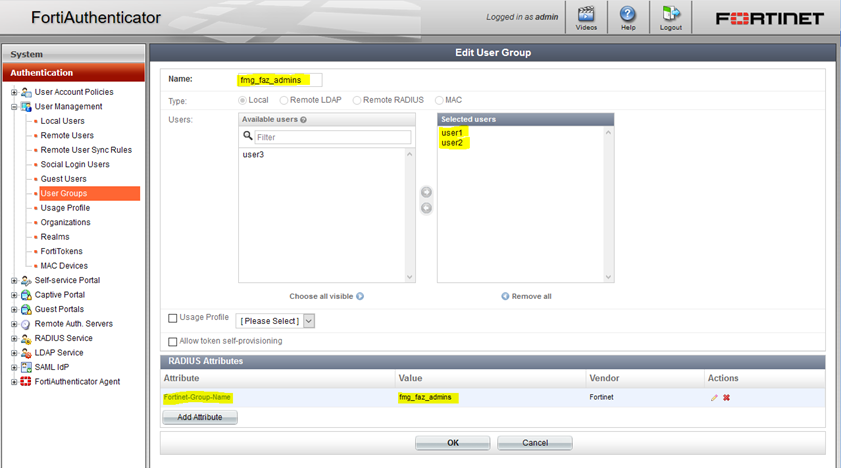This screenshot has width=841, height=468.
Task: Click the Remove all link
Action: [x=531, y=296]
